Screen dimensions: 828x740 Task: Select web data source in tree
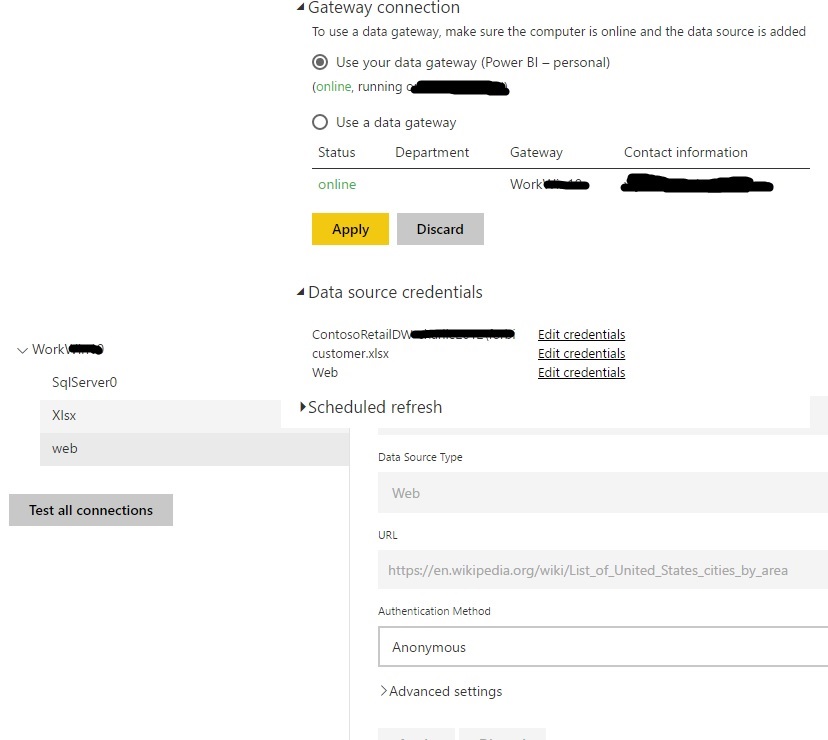point(194,449)
